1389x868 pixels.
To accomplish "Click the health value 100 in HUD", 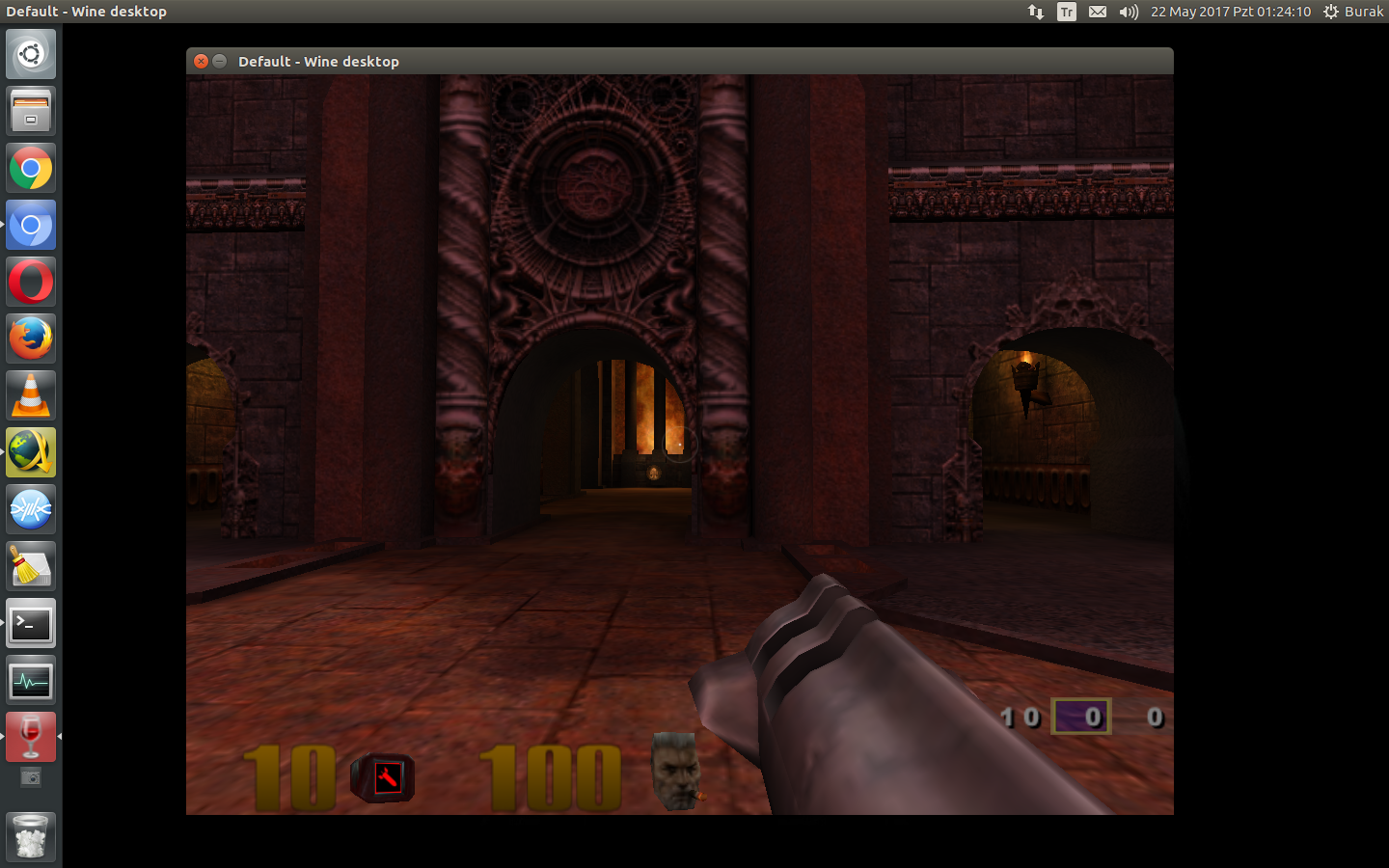I will pos(551,777).
